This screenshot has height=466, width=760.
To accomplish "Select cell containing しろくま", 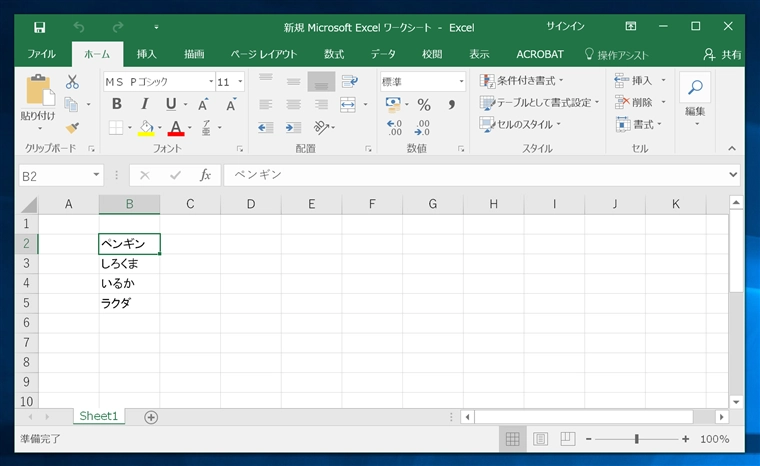I will pyautogui.click(x=129, y=264).
